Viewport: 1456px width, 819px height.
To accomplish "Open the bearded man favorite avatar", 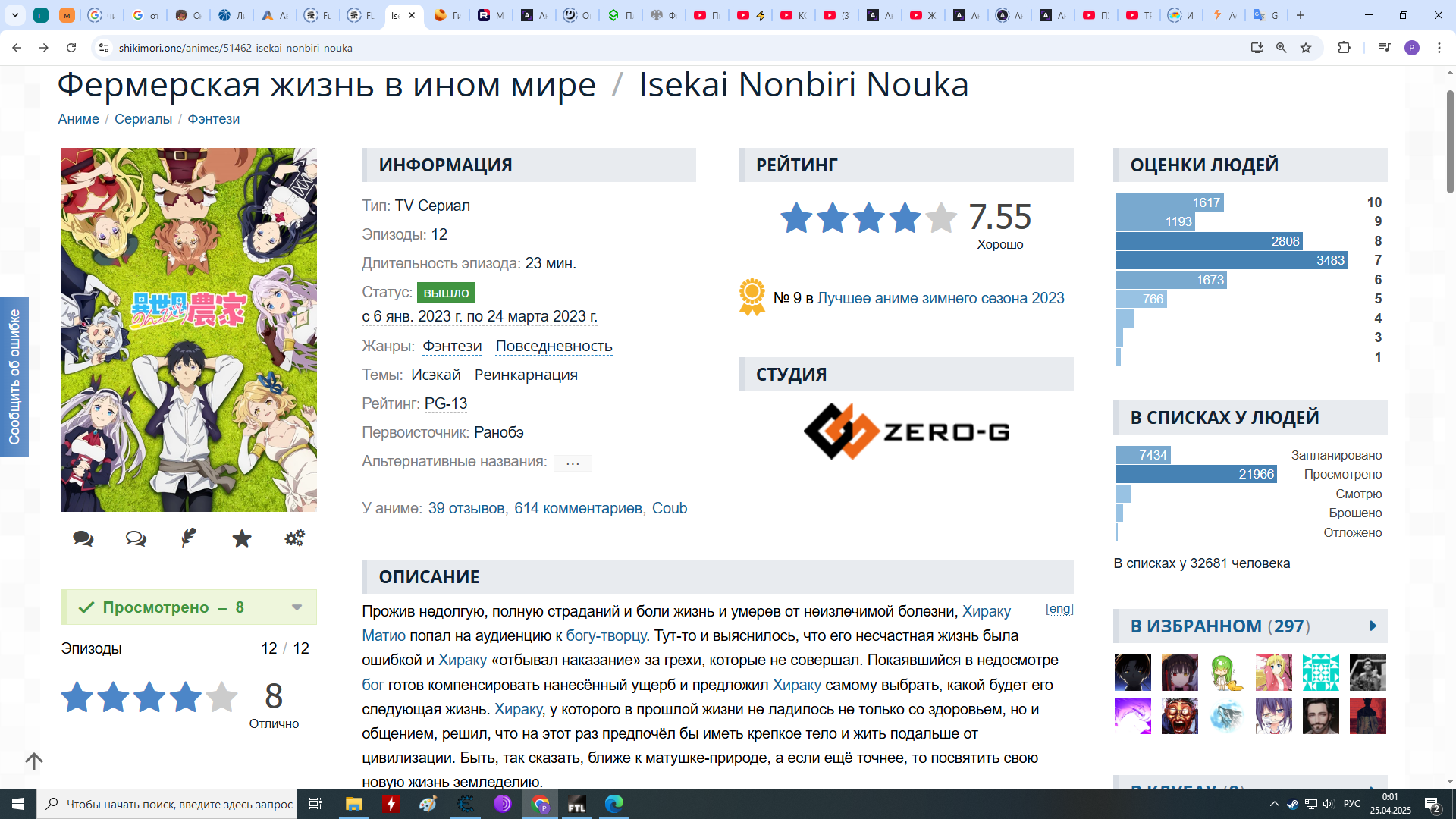I will point(1321,716).
